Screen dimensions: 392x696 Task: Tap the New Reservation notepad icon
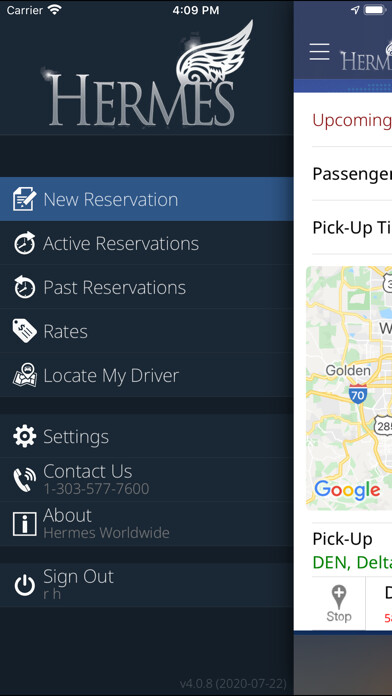pyautogui.click(x=24, y=199)
